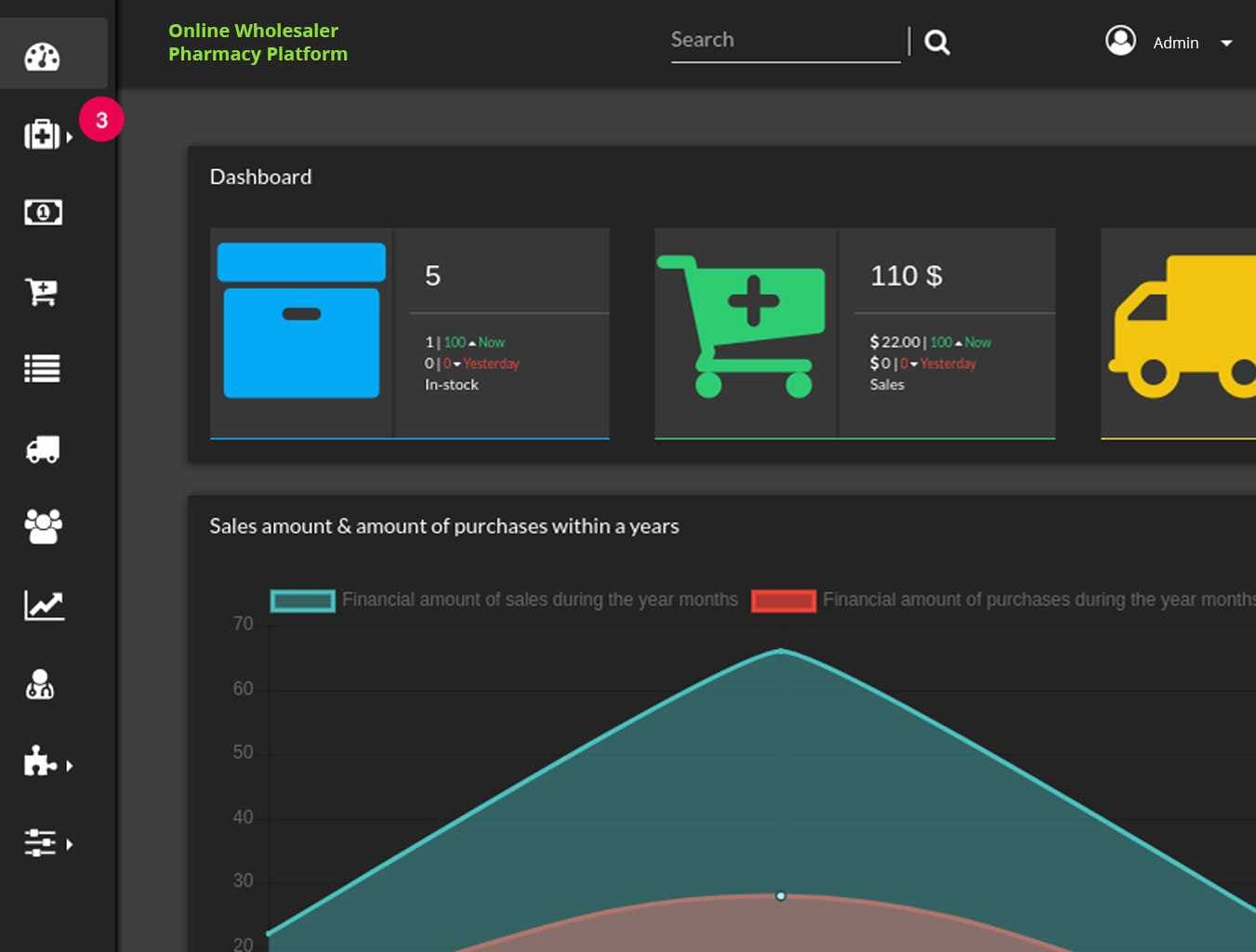Expand the arrow beside the medical kit icon
Viewport: 1256px width, 952px height.
pos(70,137)
